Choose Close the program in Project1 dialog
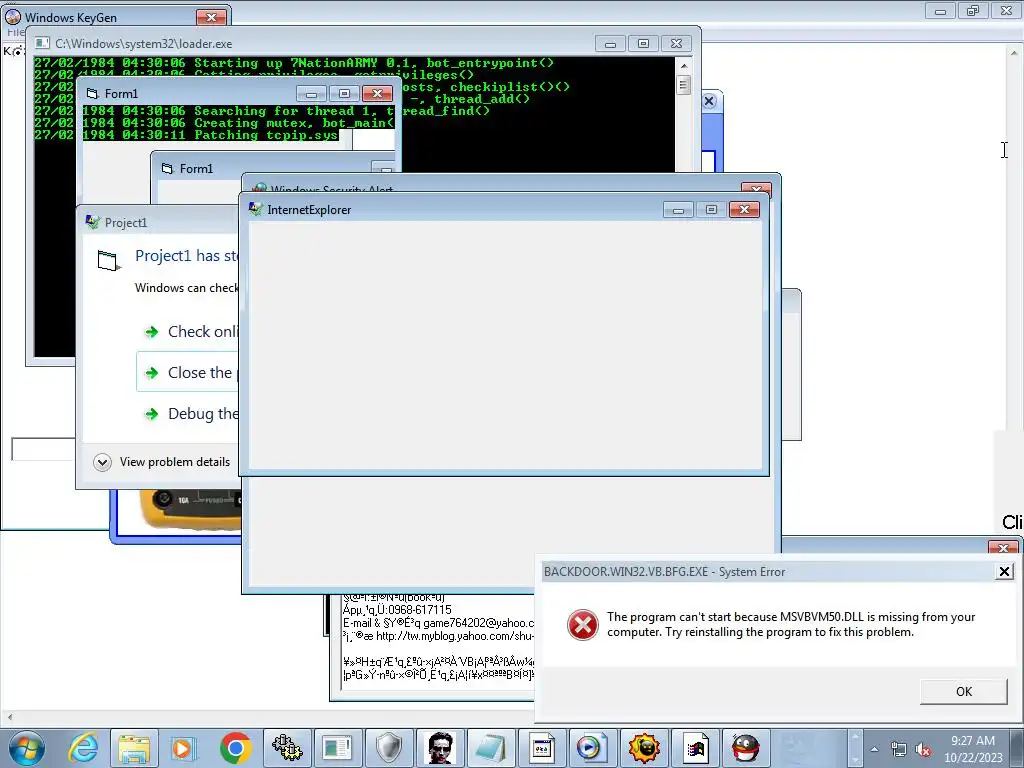The width and height of the screenshot is (1024, 768). (188, 372)
